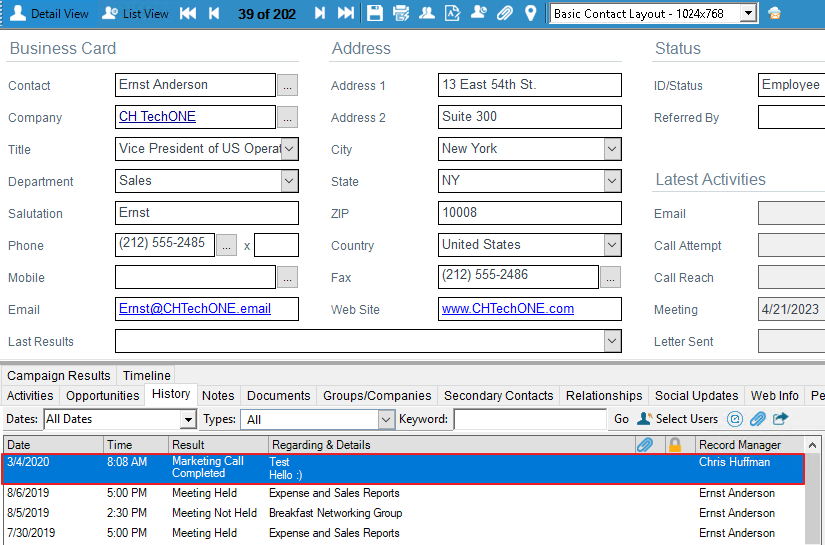This screenshot has height=545, width=825.
Task: Click the ellipsis button beside Contact field
Action: [x=287, y=85]
